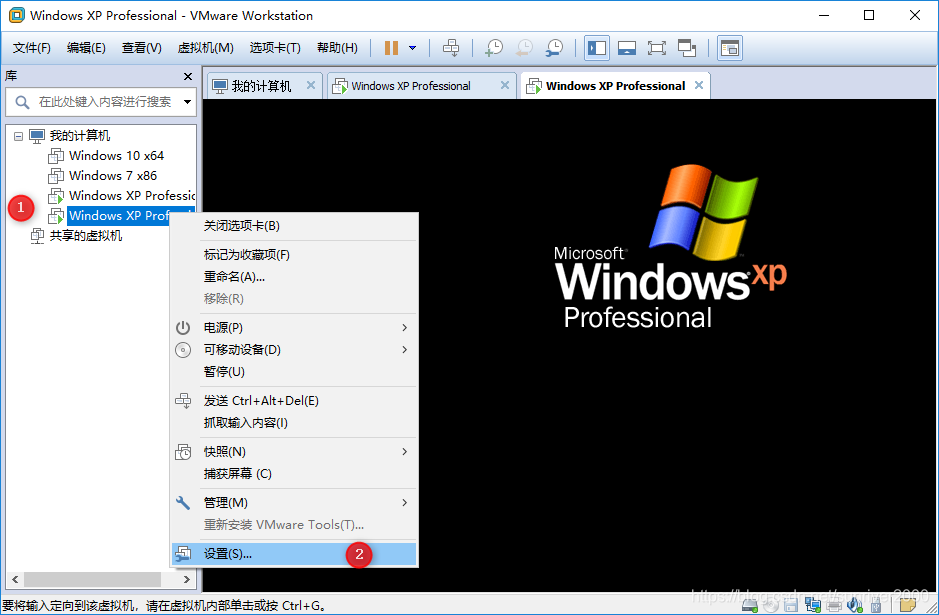The width and height of the screenshot is (939, 615).
Task: Expand the 可移动设备(D) submenu
Action: click(x=294, y=350)
